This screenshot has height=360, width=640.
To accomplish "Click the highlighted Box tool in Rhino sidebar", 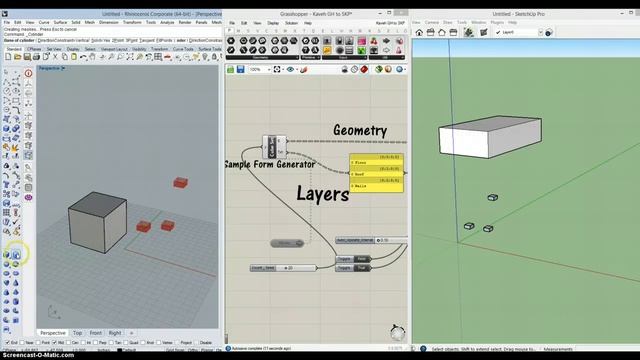I will (x=16, y=255).
